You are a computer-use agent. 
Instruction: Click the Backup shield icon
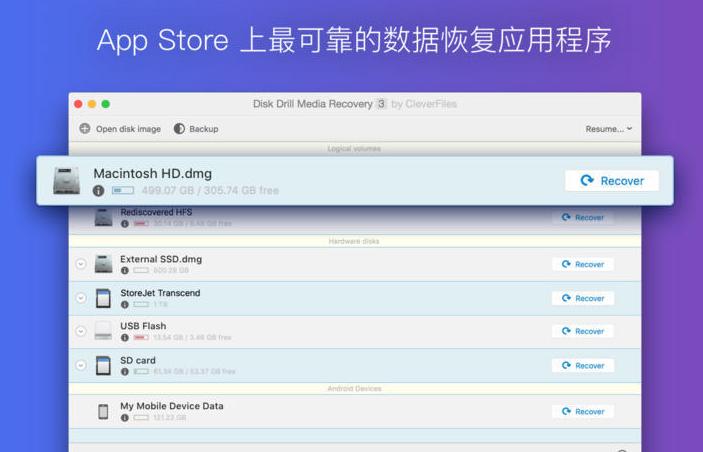pyautogui.click(x=180, y=129)
